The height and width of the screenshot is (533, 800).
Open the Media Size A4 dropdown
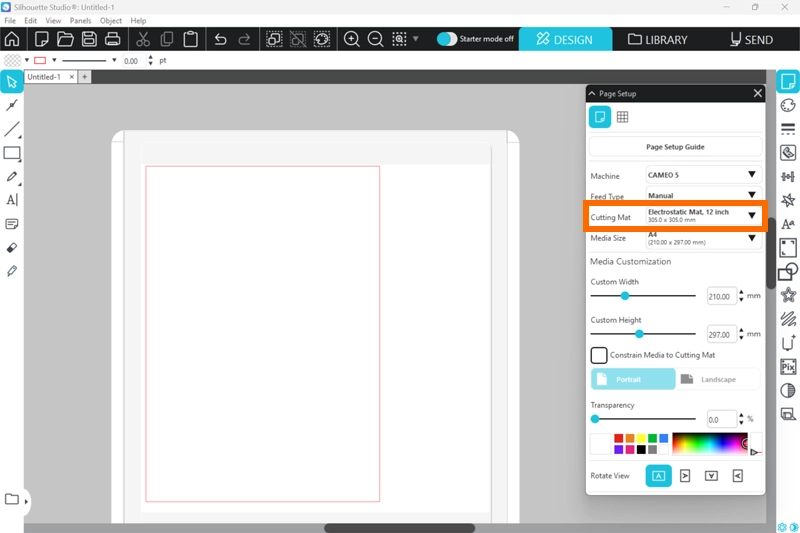700,238
